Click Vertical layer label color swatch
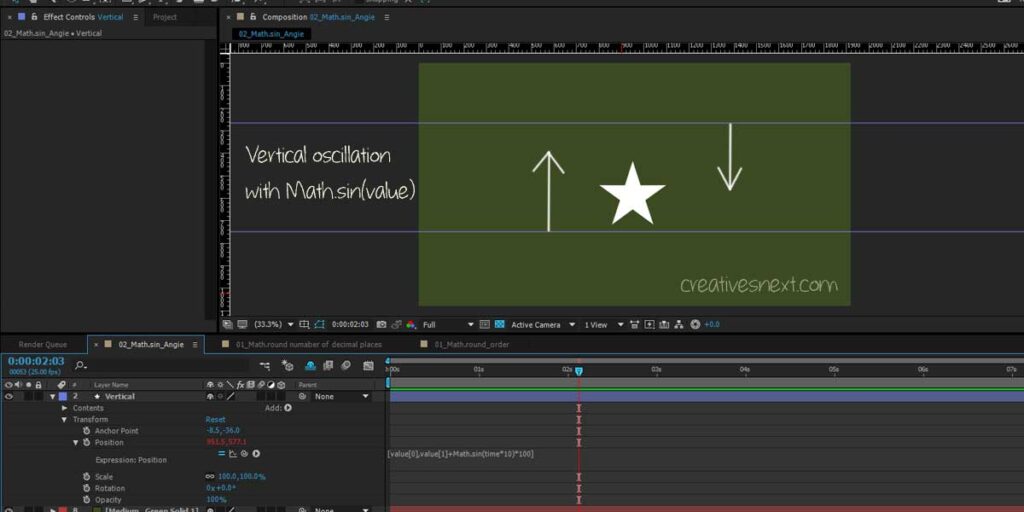The image size is (1024, 512). click(x=63, y=396)
